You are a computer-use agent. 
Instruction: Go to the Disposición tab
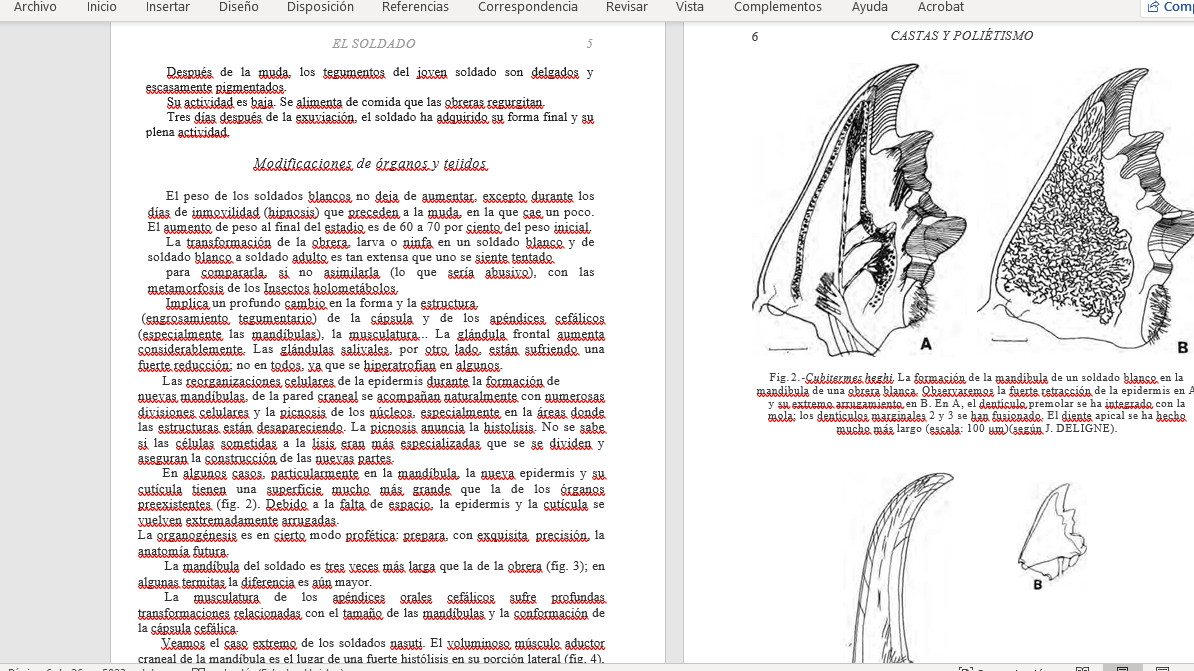[x=320, y=7]
